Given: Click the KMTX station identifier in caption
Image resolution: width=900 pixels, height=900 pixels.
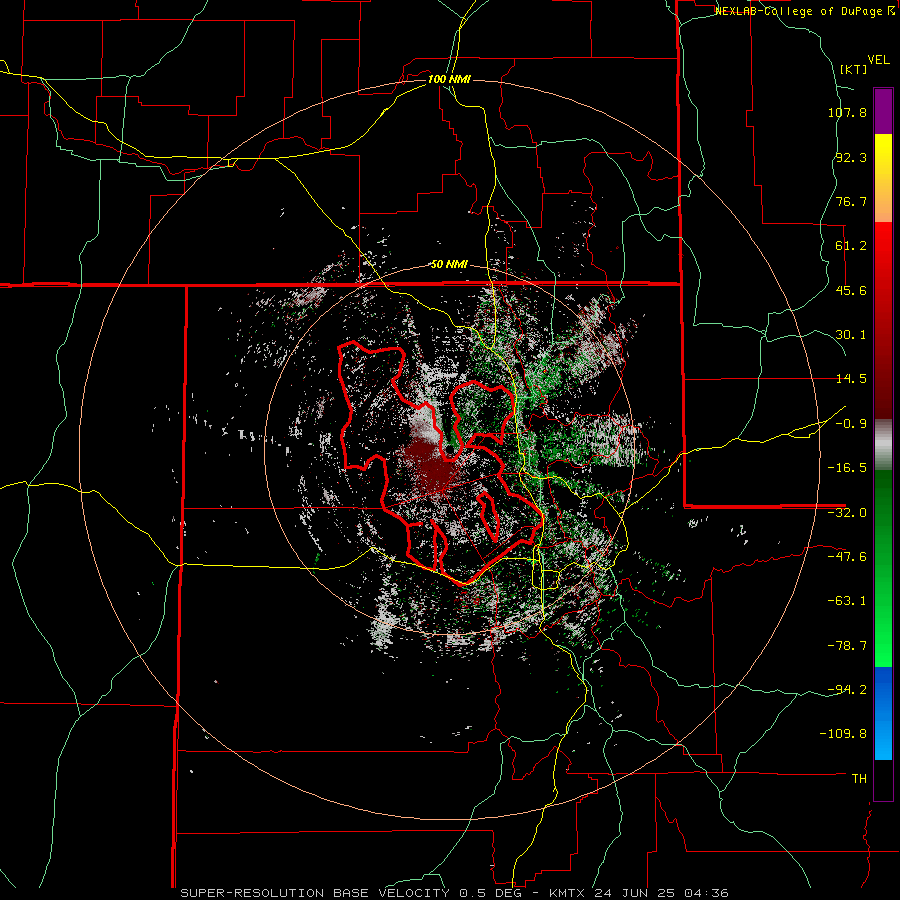Looking at the screenshot, I should (567, 893).
